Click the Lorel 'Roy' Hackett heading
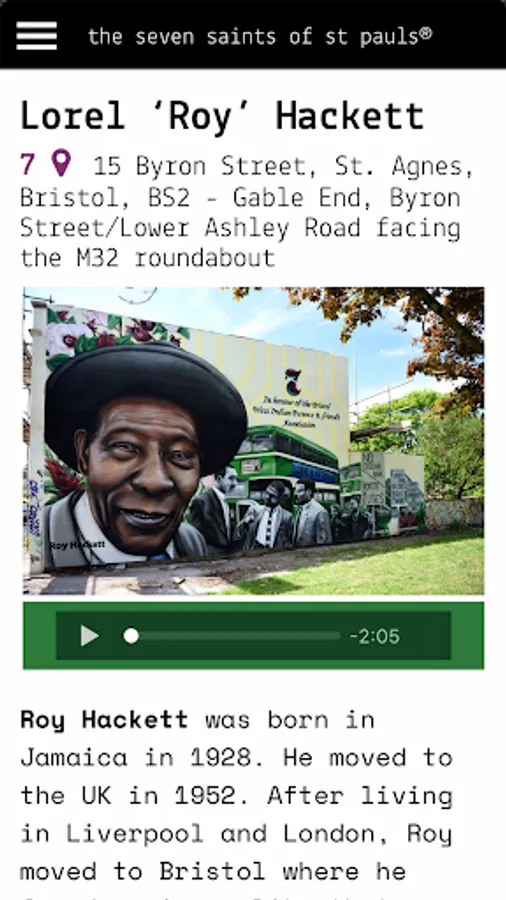The height and width of the screenshot is (900, 506). (222, 116)
